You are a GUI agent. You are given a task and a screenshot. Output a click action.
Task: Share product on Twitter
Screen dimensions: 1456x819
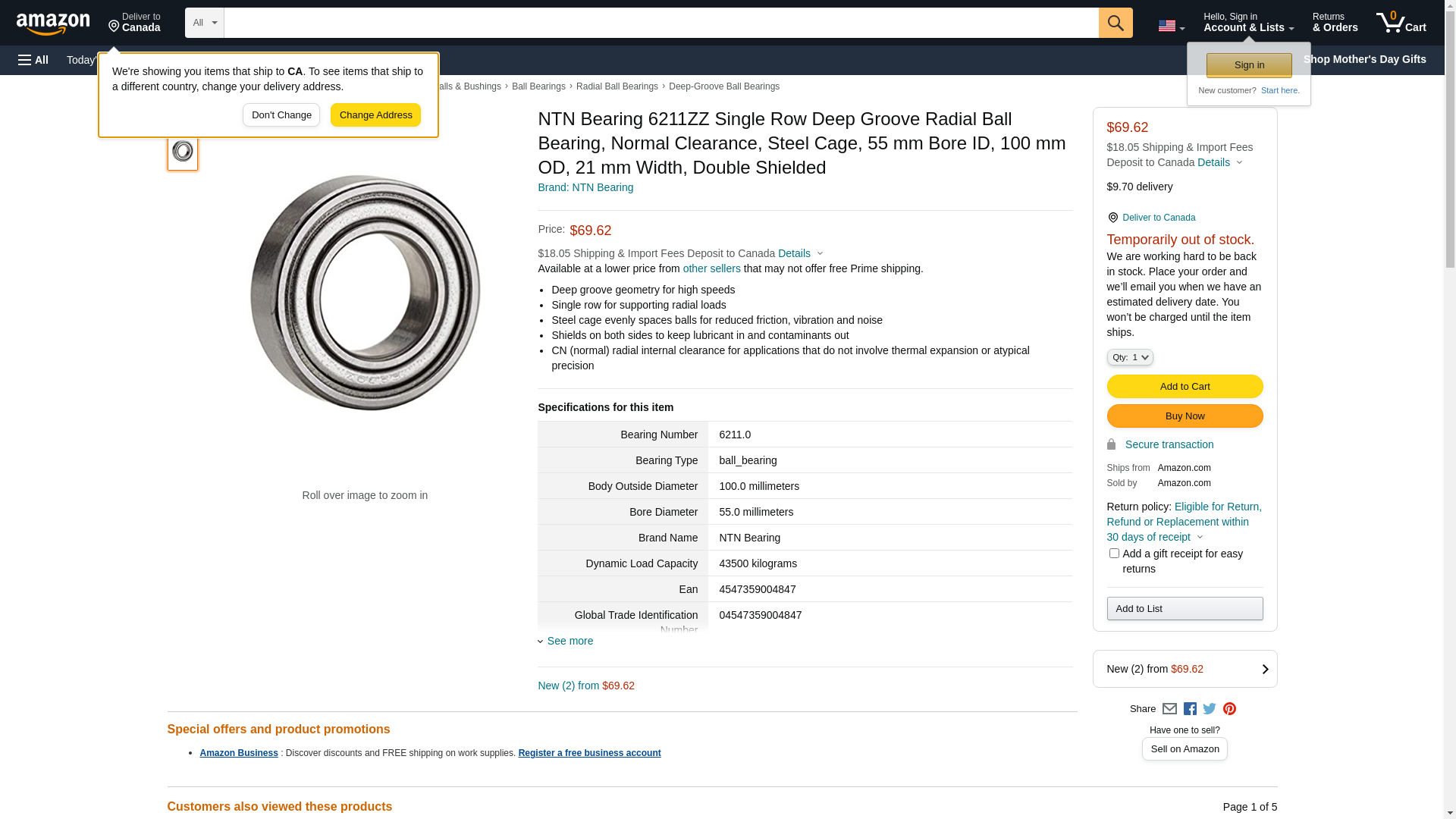coord(1210,709)
